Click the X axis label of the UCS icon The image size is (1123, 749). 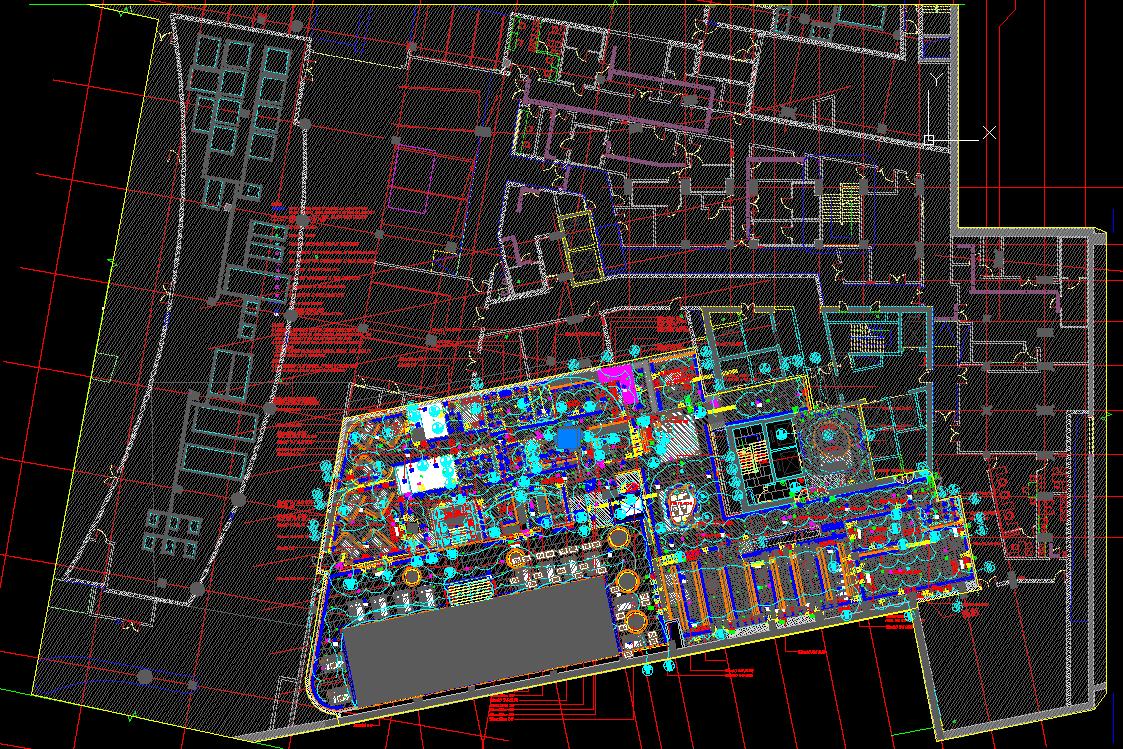[x=989, y=132]
